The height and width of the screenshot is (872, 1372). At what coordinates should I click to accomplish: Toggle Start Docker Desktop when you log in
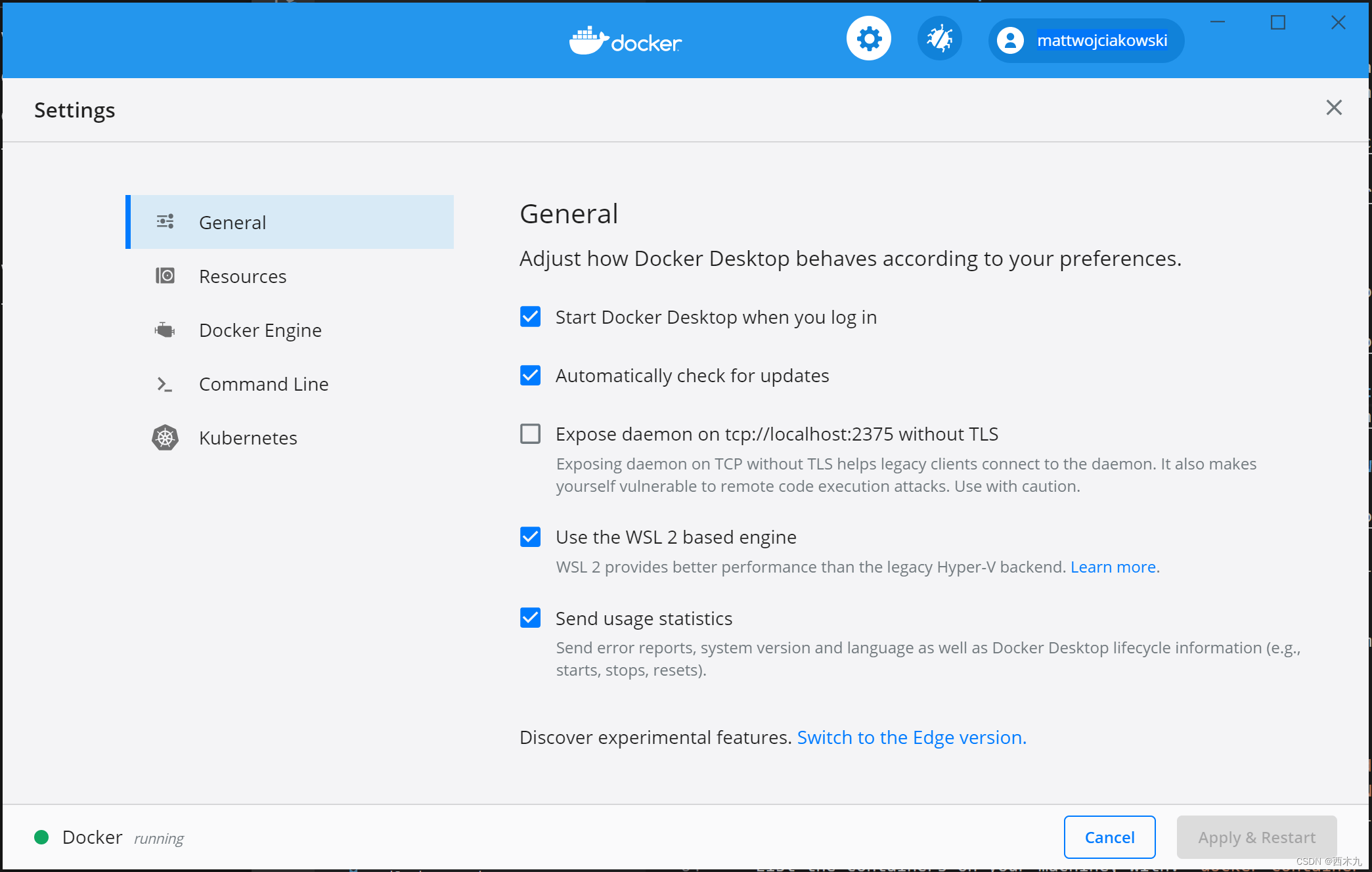click(530, 317)
